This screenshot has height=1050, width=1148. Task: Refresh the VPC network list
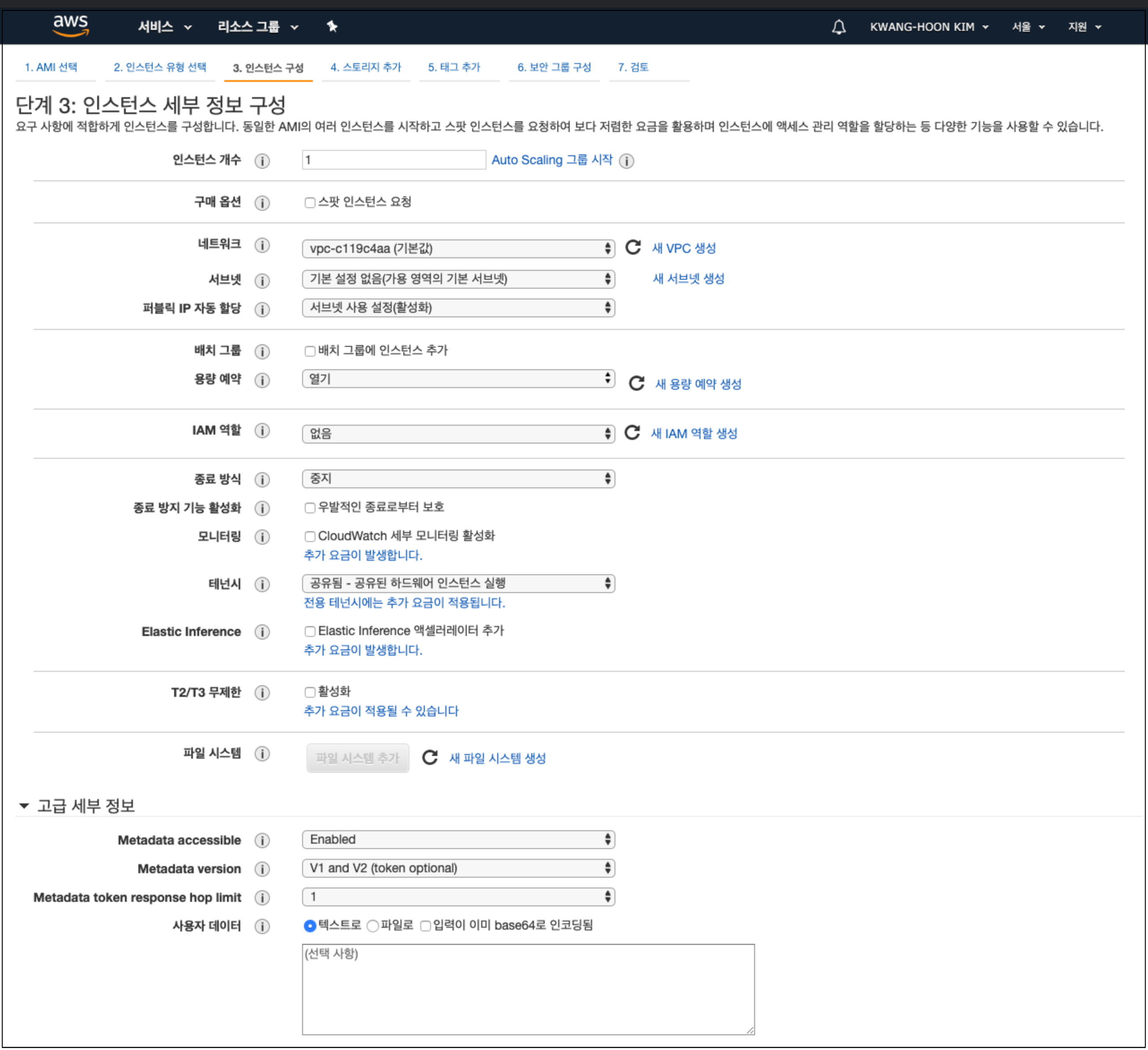(633, 248)
